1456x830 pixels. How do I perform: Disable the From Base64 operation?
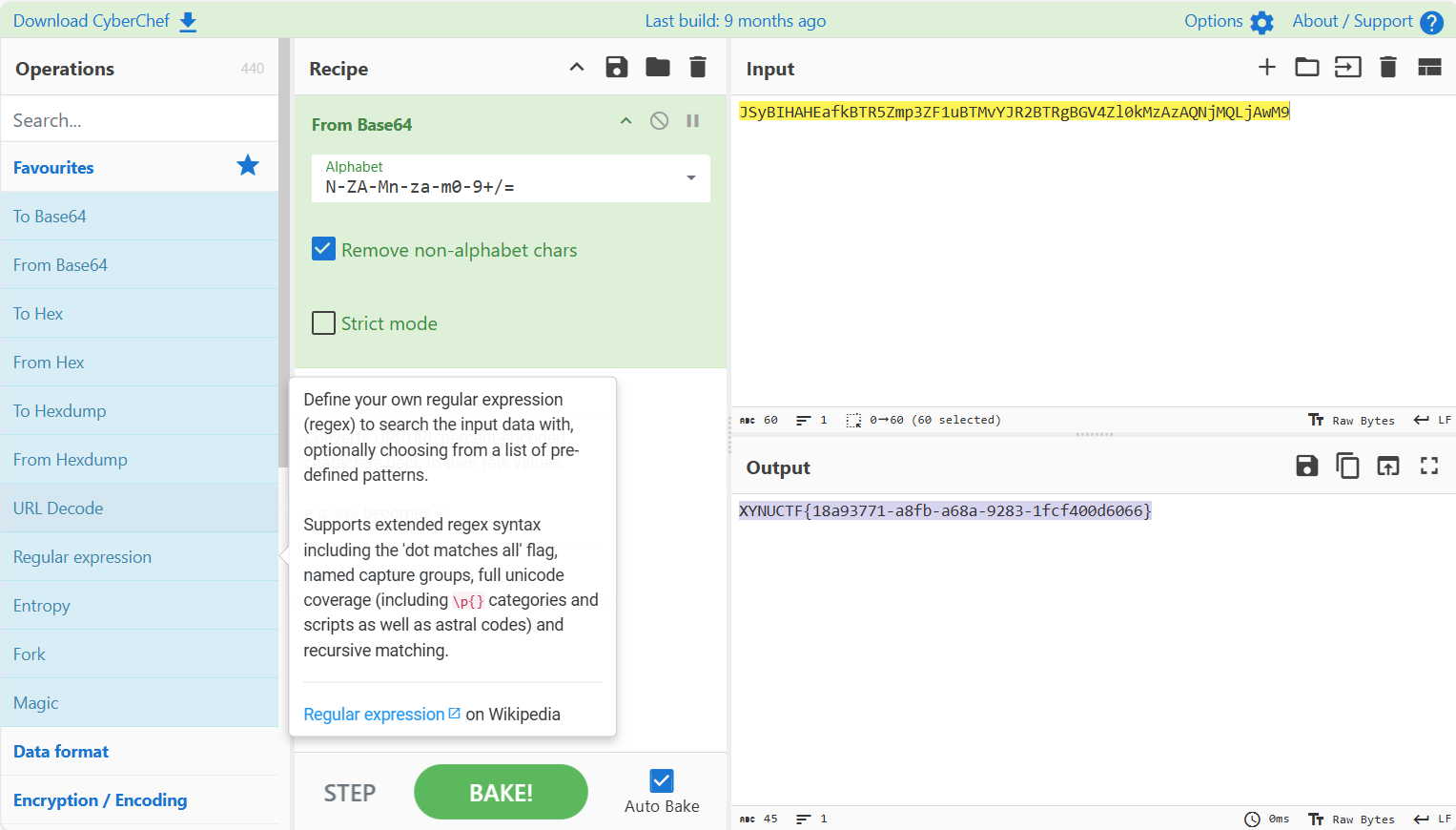[659, 121]
